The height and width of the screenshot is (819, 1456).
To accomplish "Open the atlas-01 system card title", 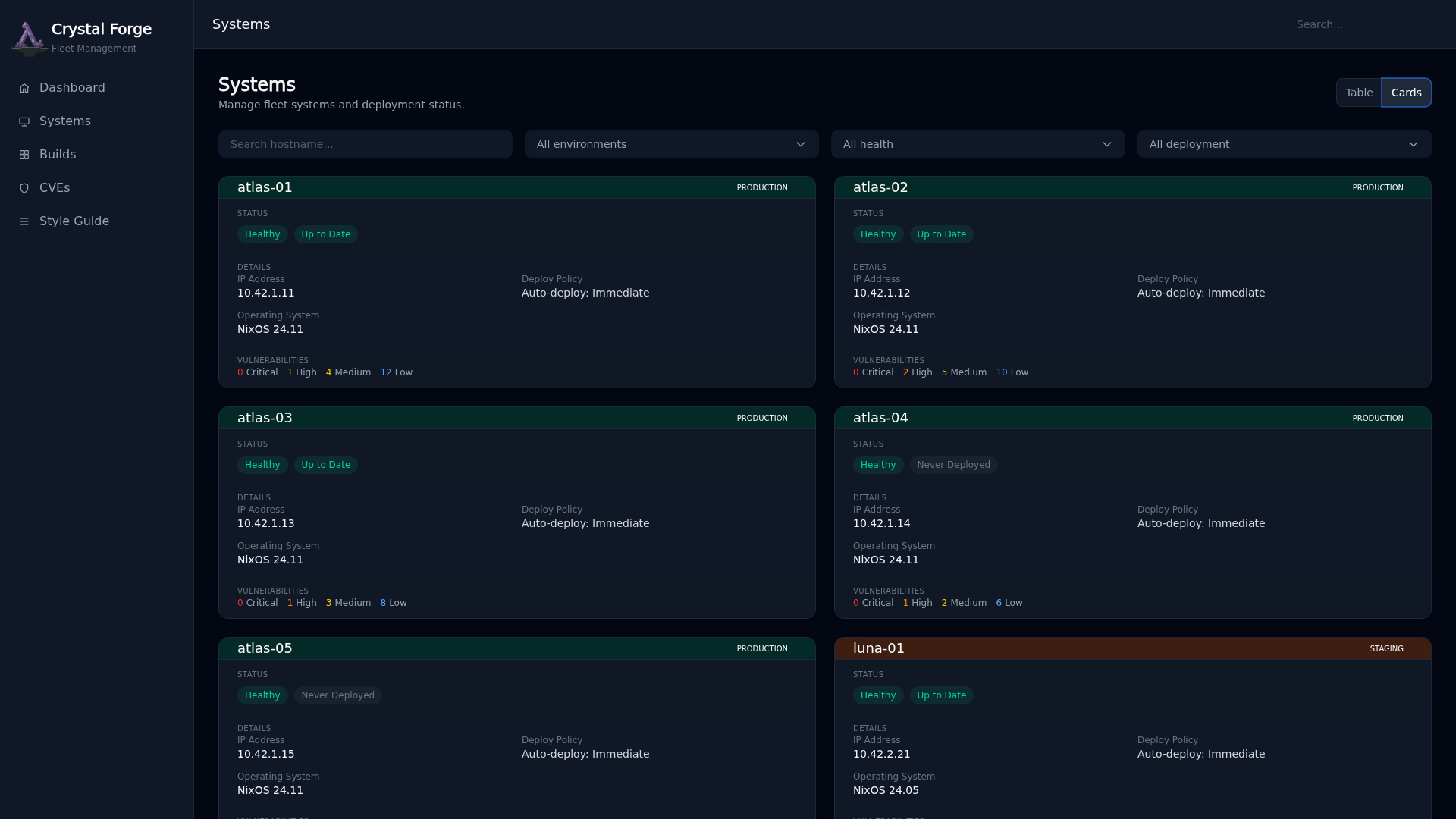I will point(265,187).
